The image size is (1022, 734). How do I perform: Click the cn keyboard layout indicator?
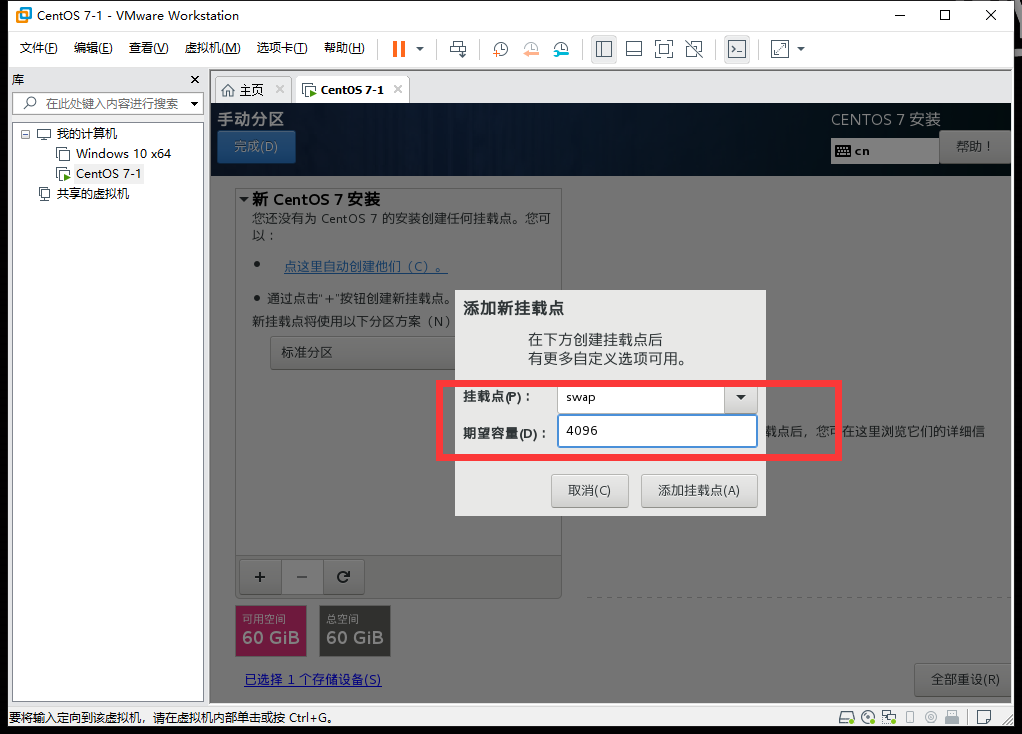[884, 151]
